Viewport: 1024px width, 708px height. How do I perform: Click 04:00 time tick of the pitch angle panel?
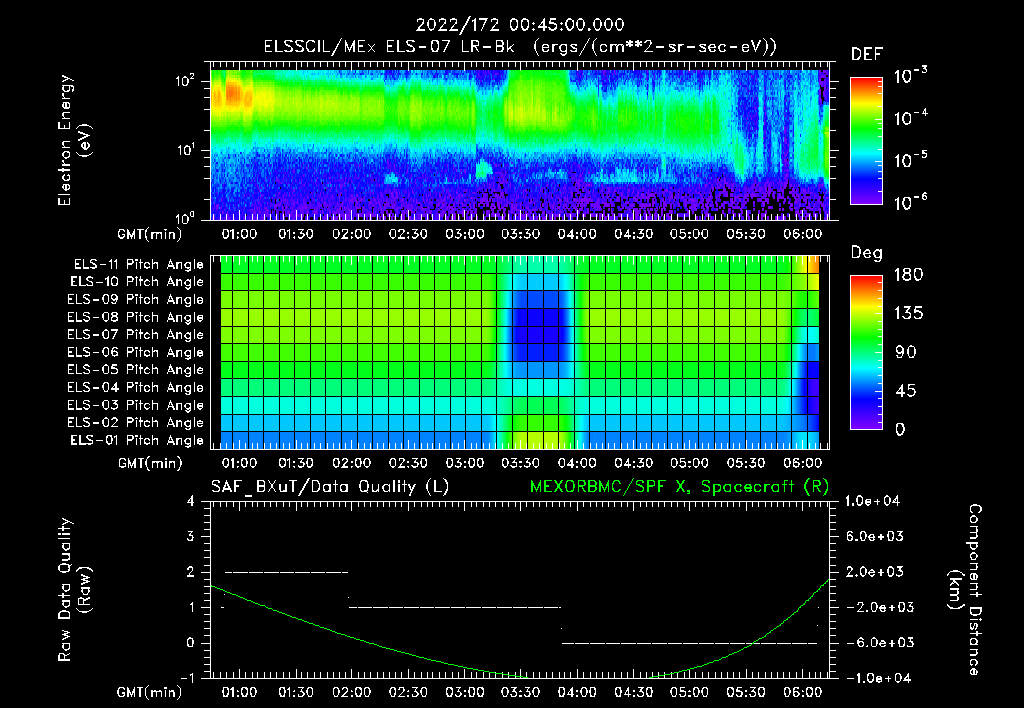(577, 463)
